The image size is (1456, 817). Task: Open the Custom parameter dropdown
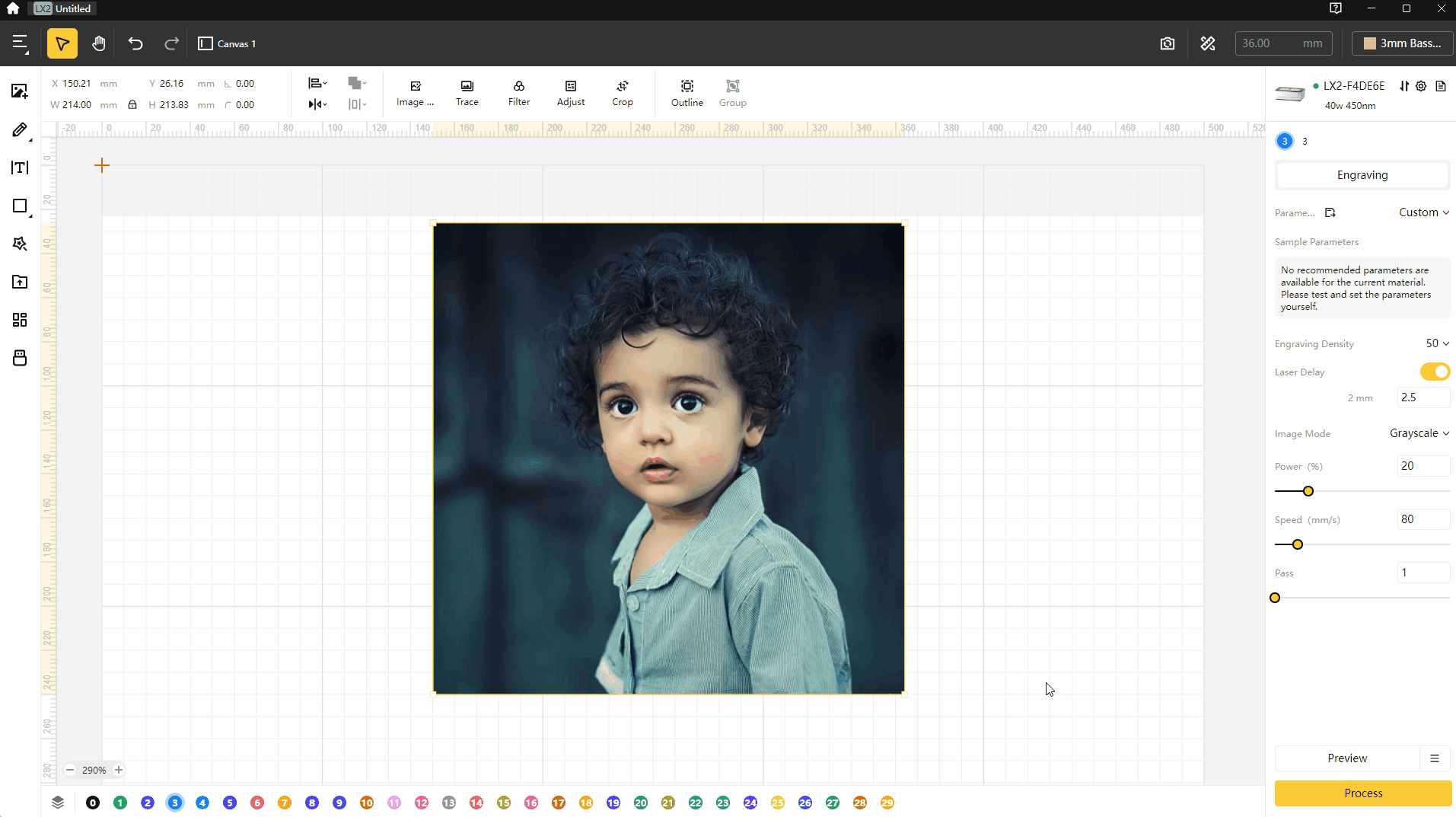(1424, 212)
